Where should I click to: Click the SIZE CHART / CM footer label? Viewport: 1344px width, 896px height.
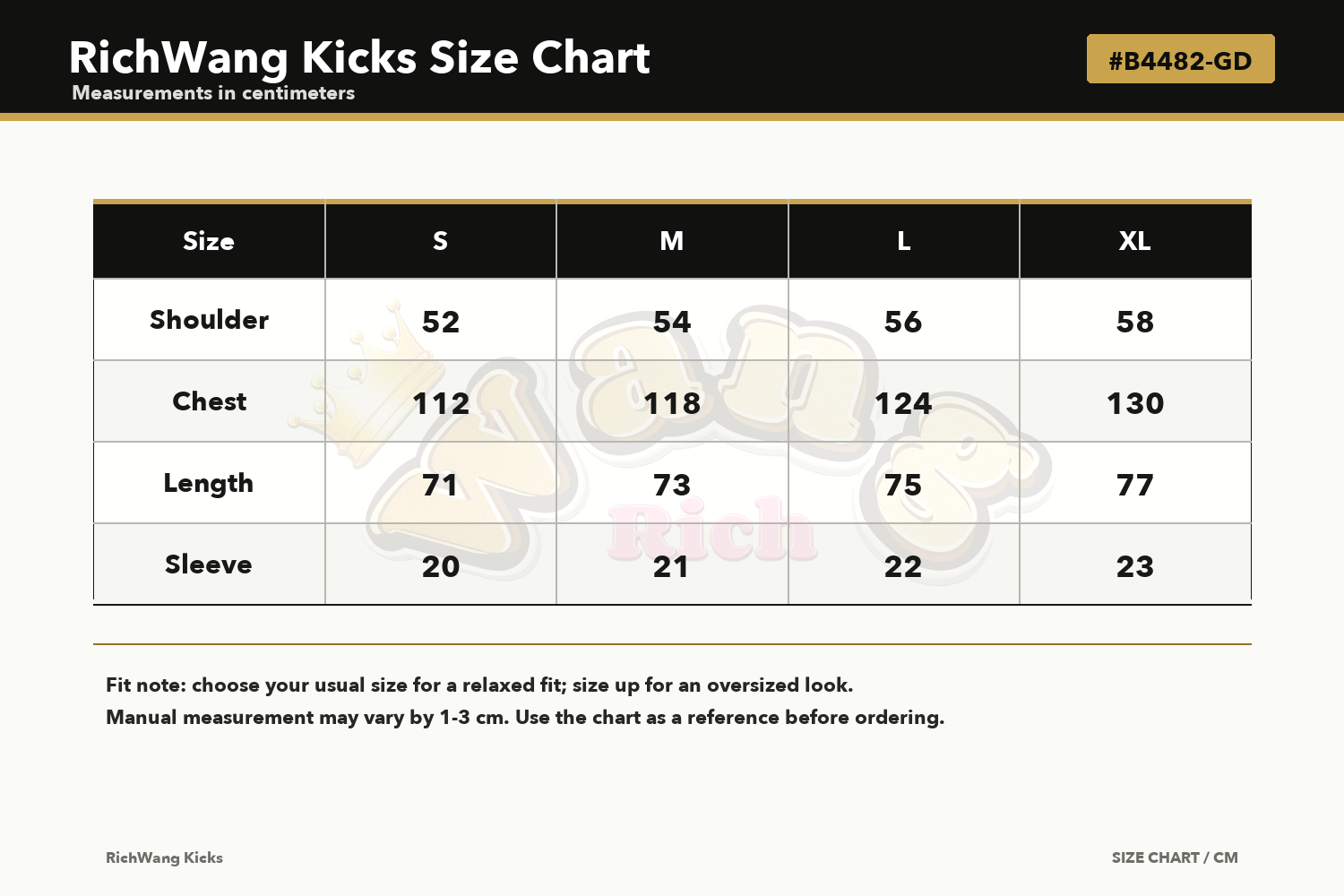(x=1175, y=857)
